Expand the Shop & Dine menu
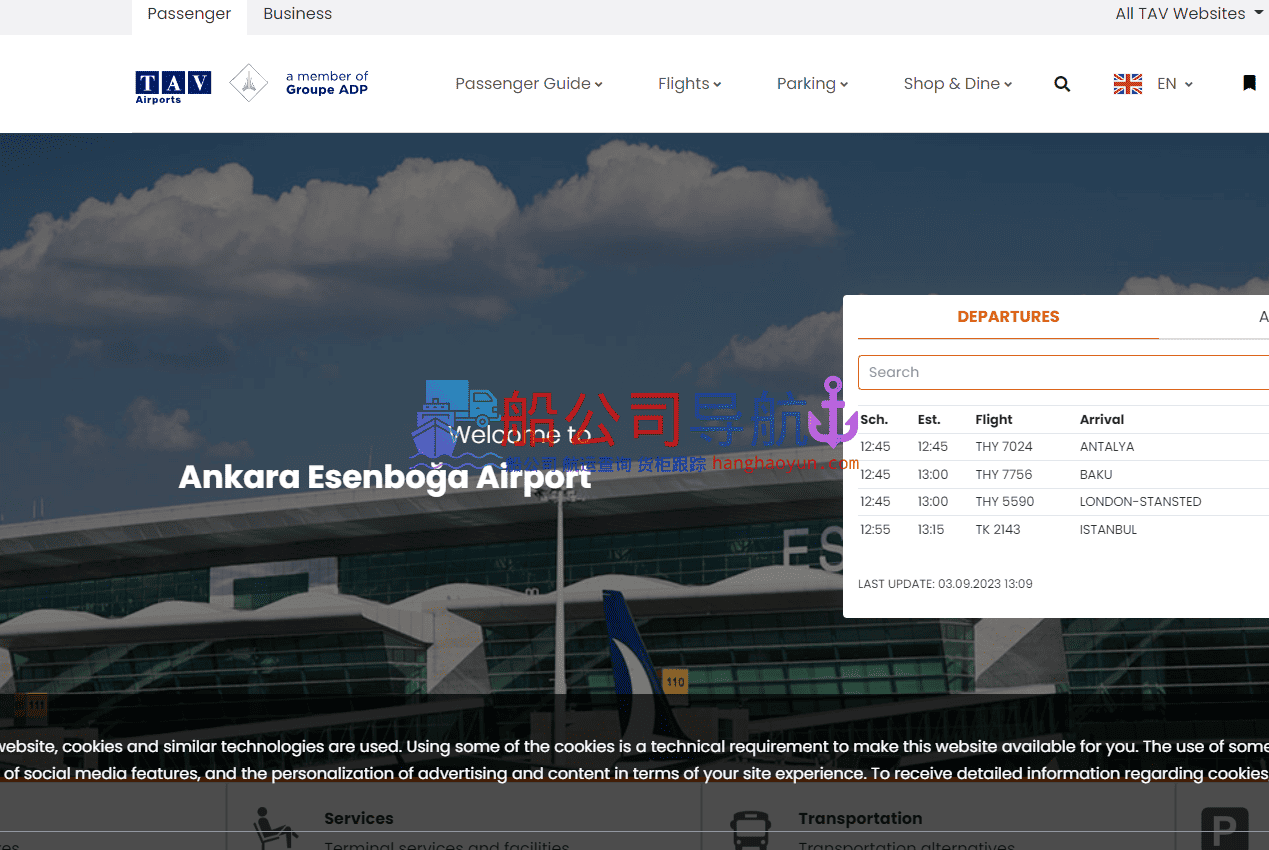The width and height of the screenshot is (1269, 850). (957, 84)
